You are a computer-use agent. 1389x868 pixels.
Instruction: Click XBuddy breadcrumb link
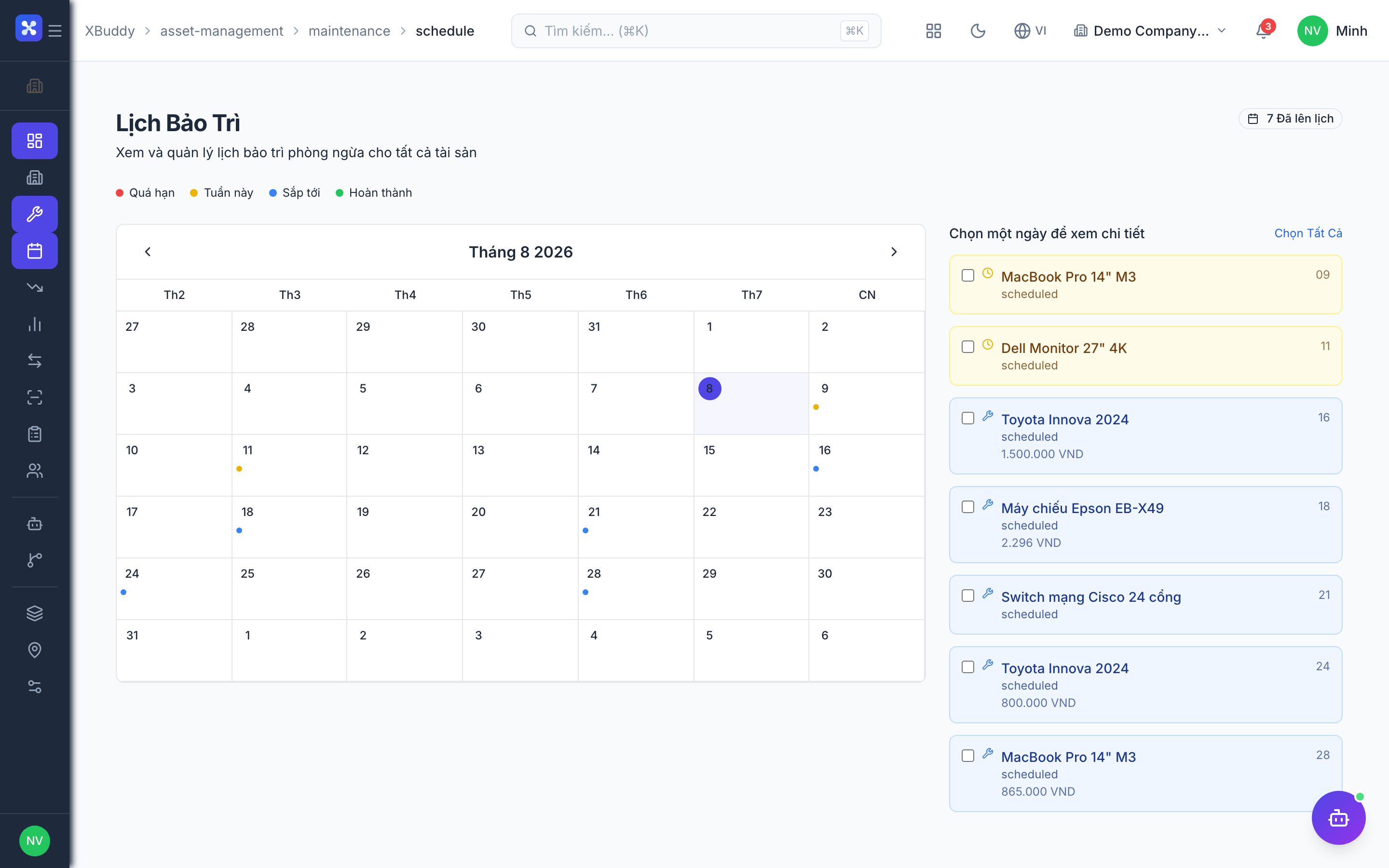coord(109,31)
